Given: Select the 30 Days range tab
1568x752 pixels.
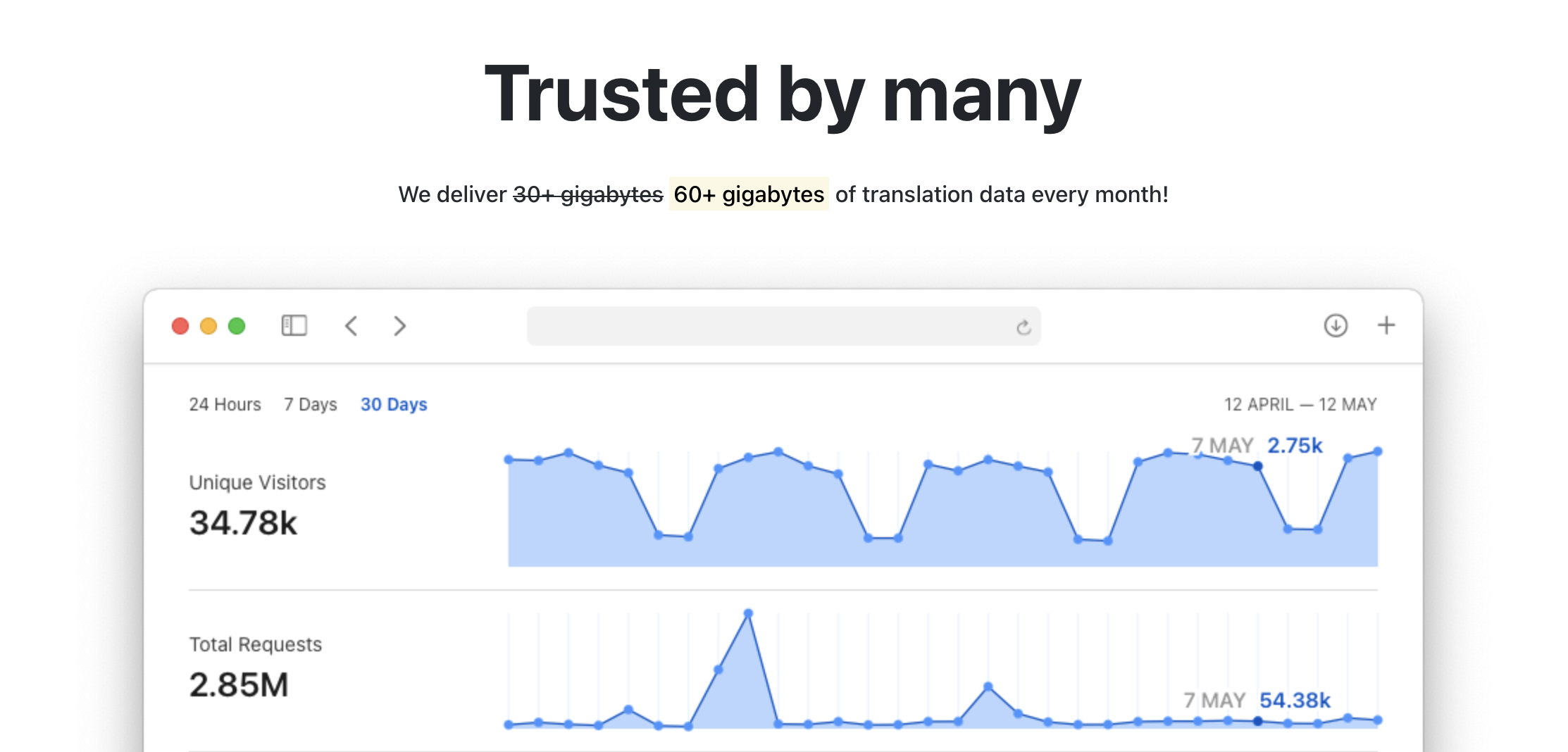Looking at the screenshot, I should tap(394, 404).
